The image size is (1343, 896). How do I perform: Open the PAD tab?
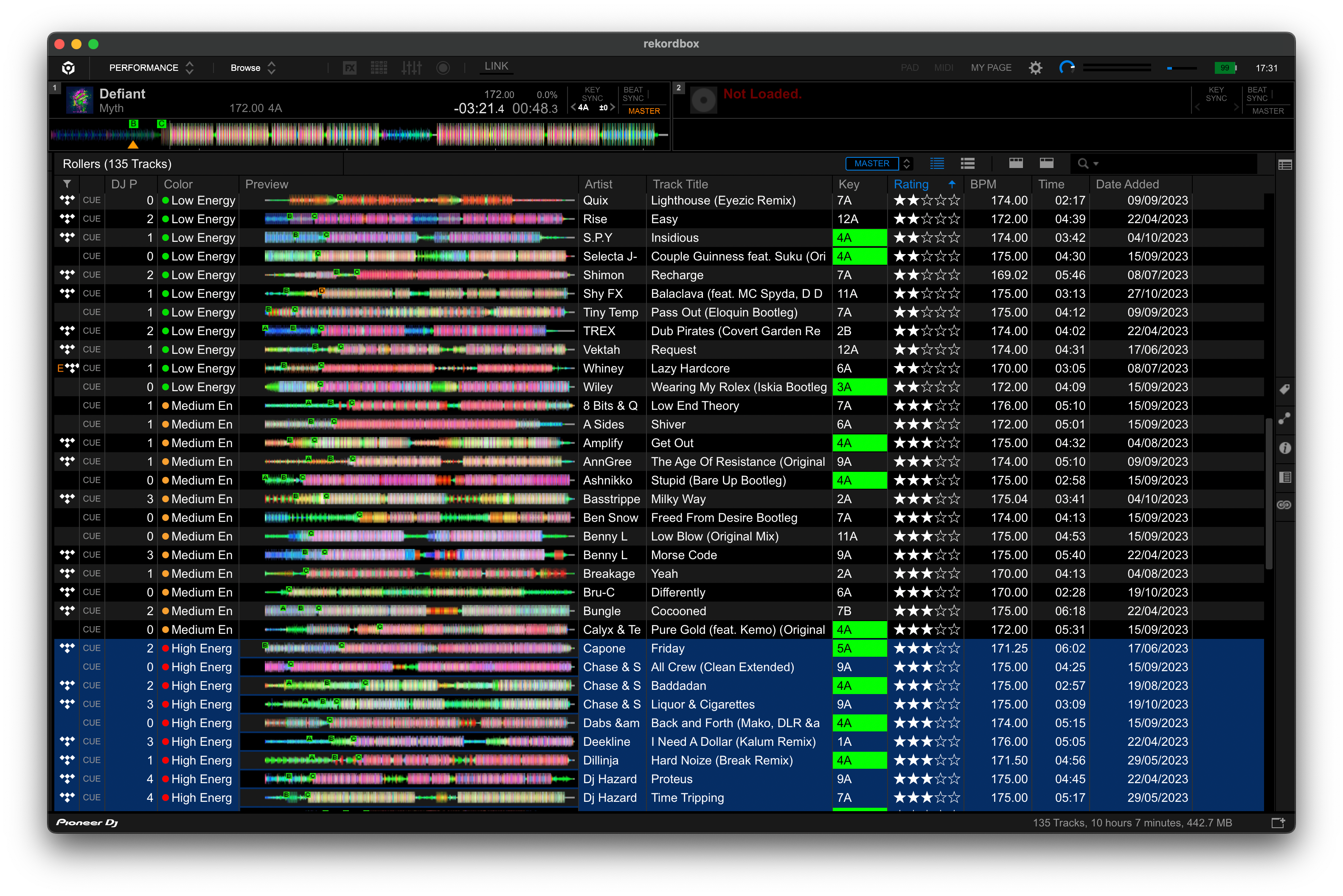click(x=909, y=68)
